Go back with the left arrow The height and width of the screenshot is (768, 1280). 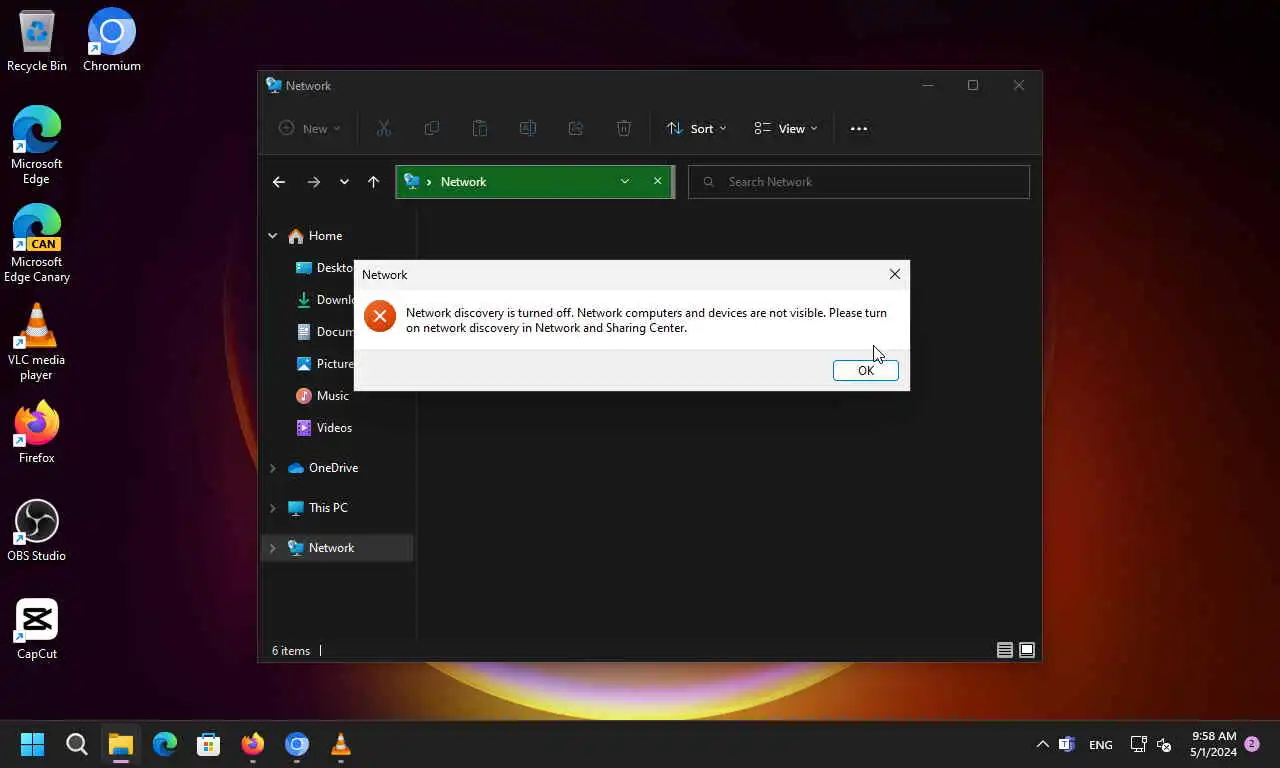click(x=279, y=182)
